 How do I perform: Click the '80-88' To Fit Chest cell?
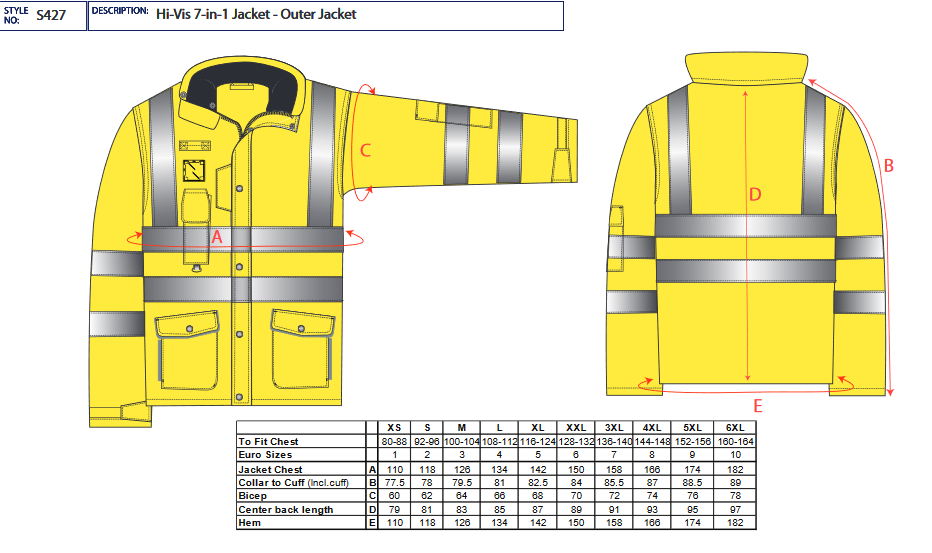(x=394, y=442)
